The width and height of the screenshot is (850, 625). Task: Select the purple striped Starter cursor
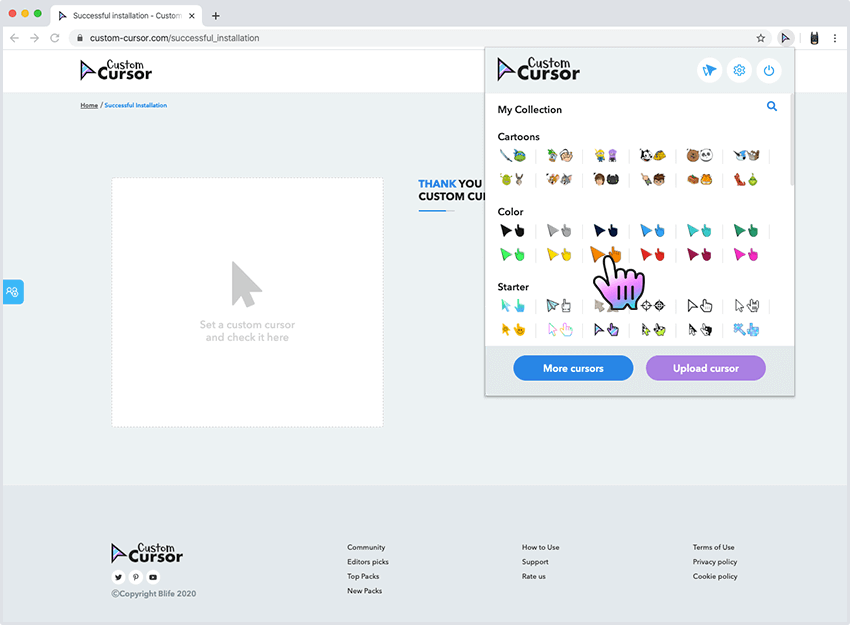[606, 330]
